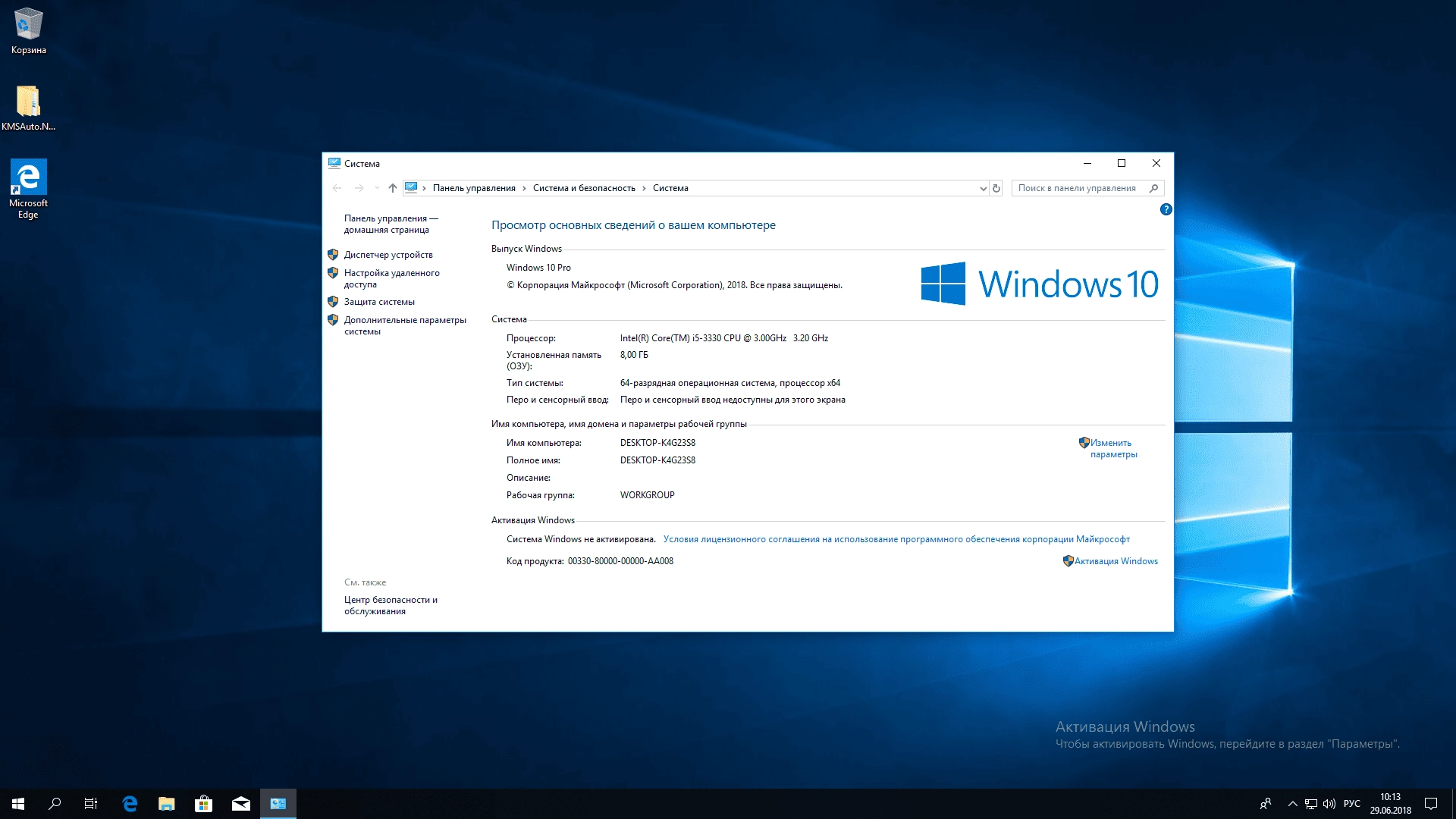
Task: Go back with the navigation arrow
Action: (337, 188)
